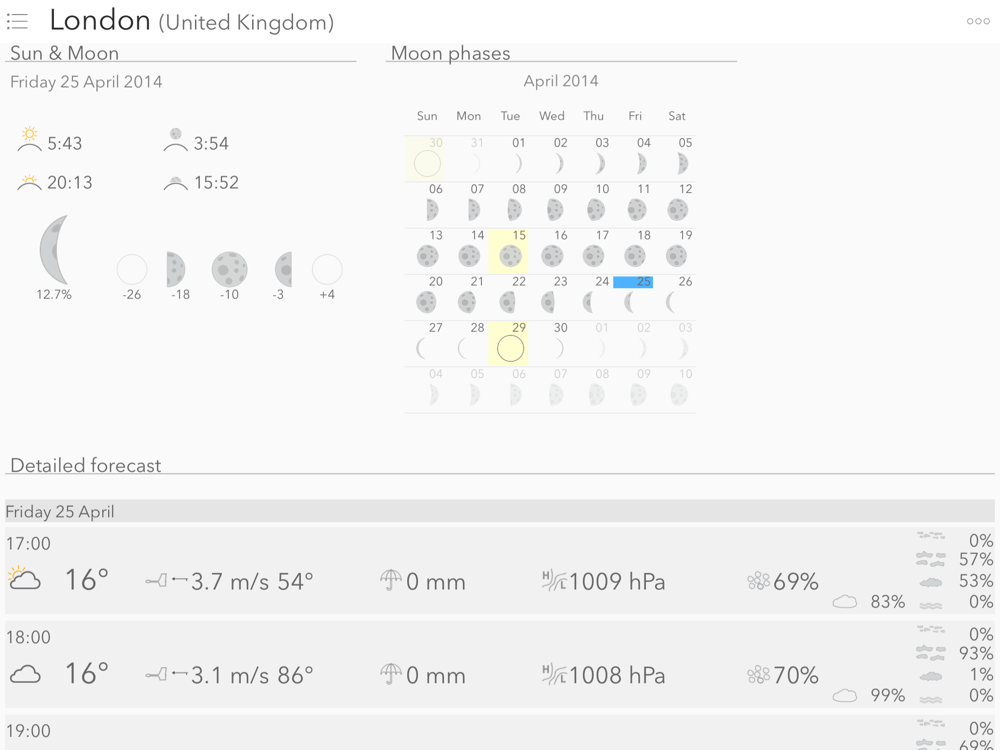Select the full moon at -10 days
Viewport: 1000px width, 750px height.
tap(229, 269)
